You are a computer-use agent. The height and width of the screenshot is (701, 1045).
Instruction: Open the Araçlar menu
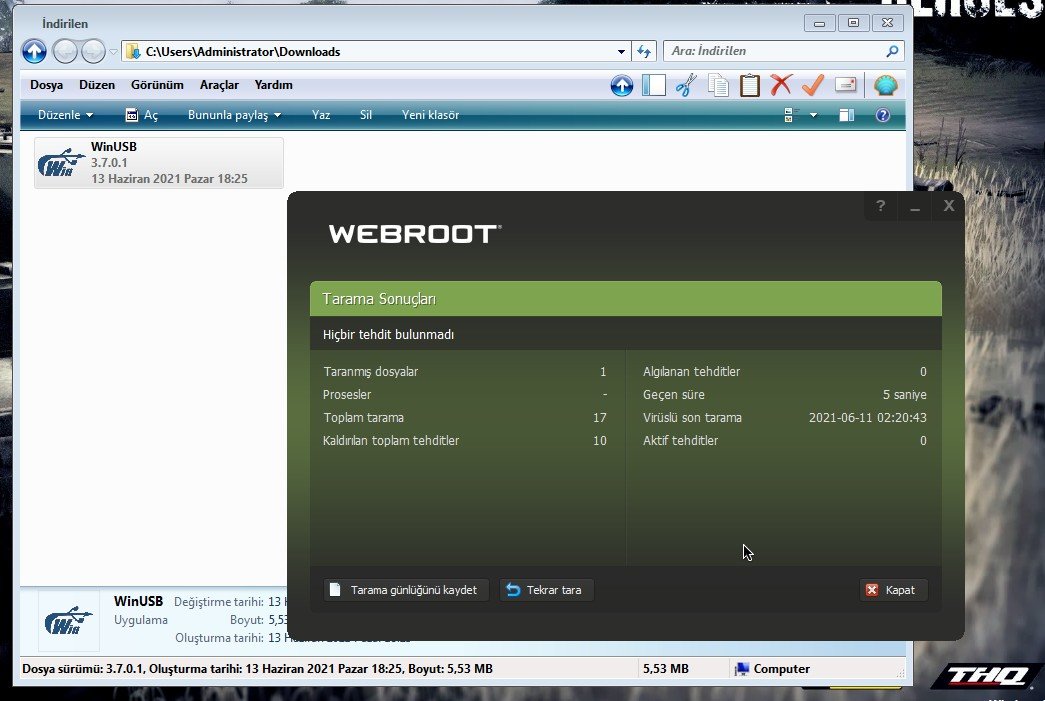[x=219, y=85]
